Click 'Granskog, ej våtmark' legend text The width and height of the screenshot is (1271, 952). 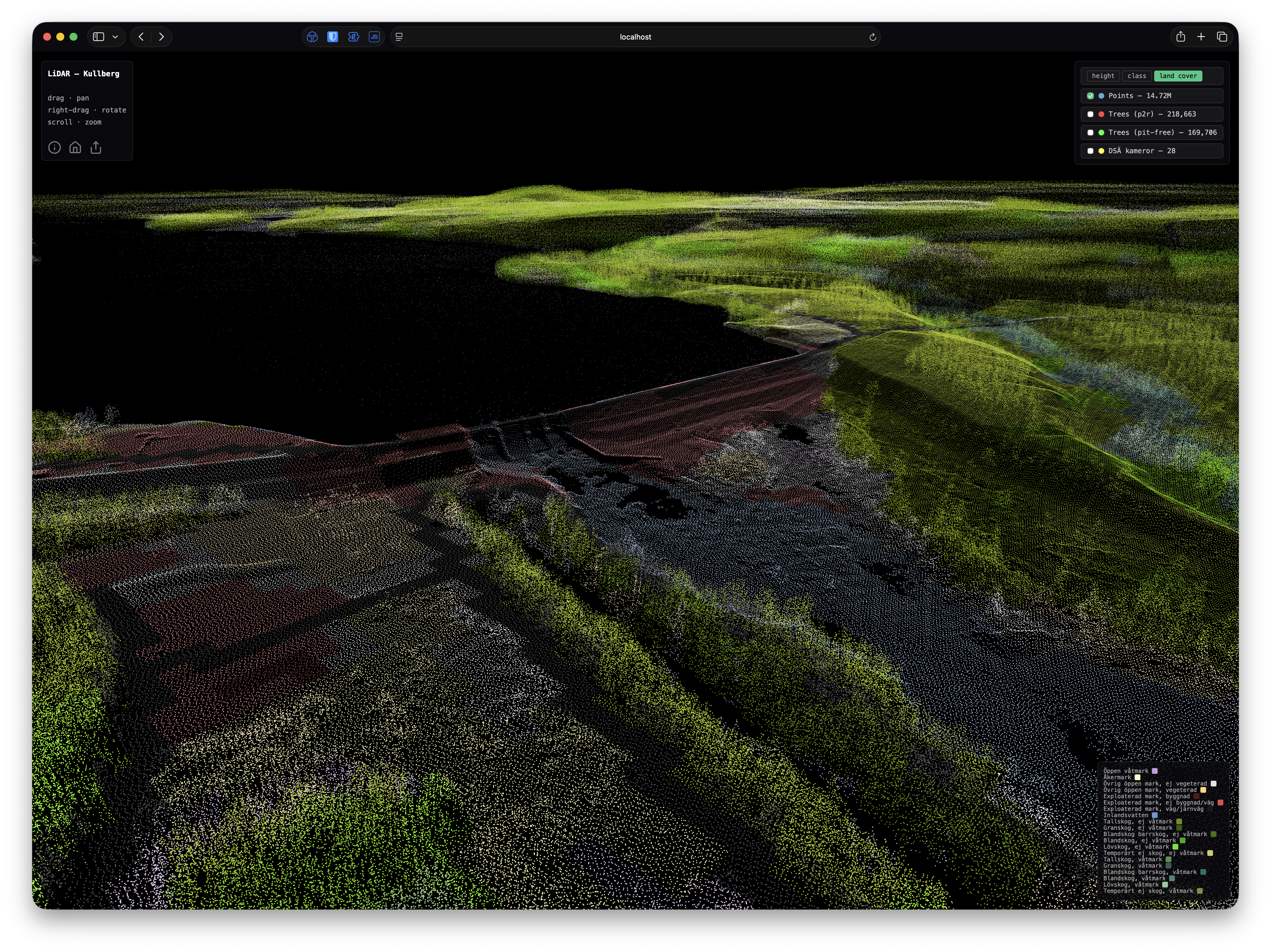coord(1138,828)
